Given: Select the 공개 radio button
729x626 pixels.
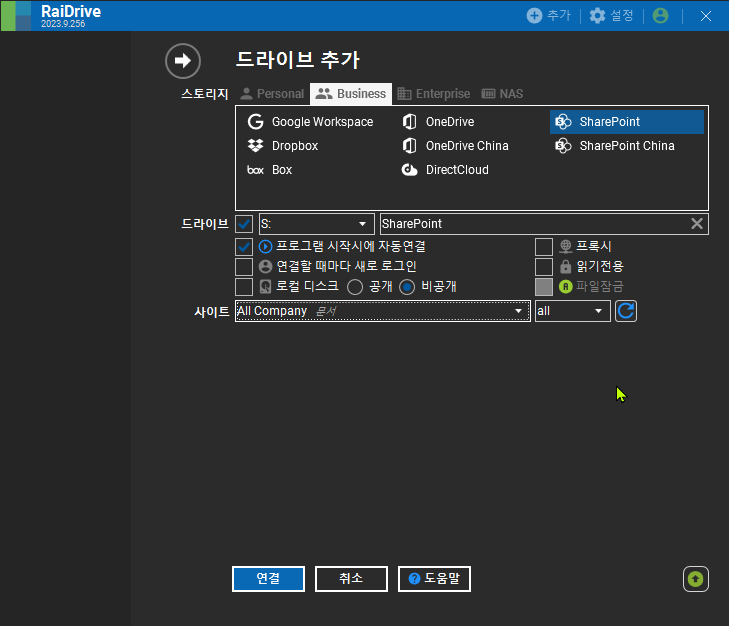Looking at the screenshot, I should (355, 287).
